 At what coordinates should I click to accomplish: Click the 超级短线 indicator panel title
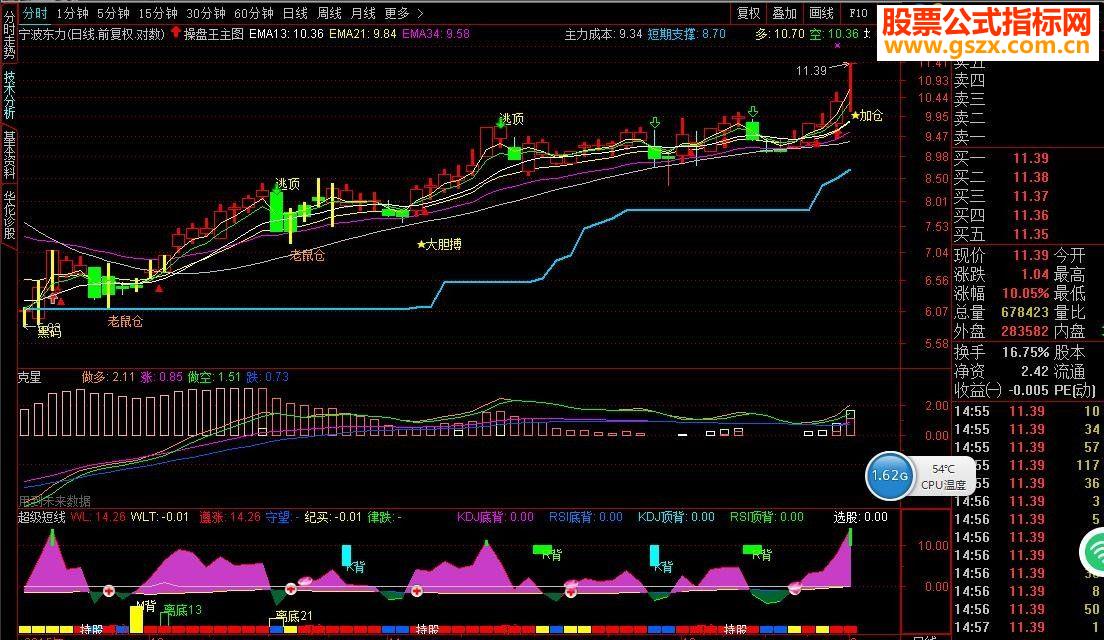42,517
